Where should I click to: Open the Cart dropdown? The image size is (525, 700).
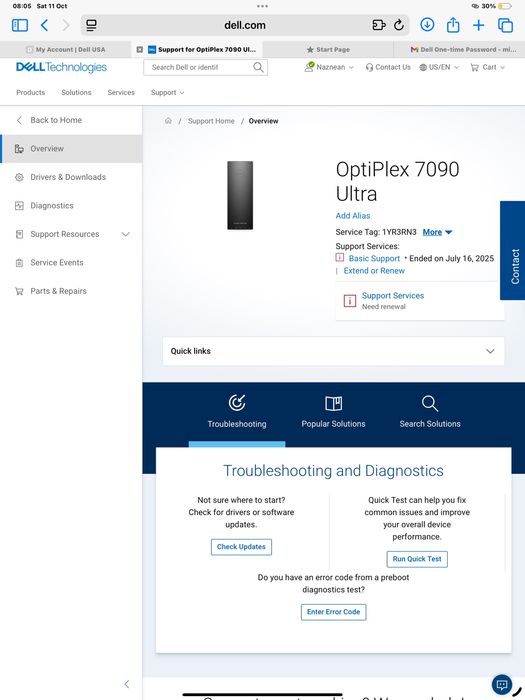(x=488, y=67)
